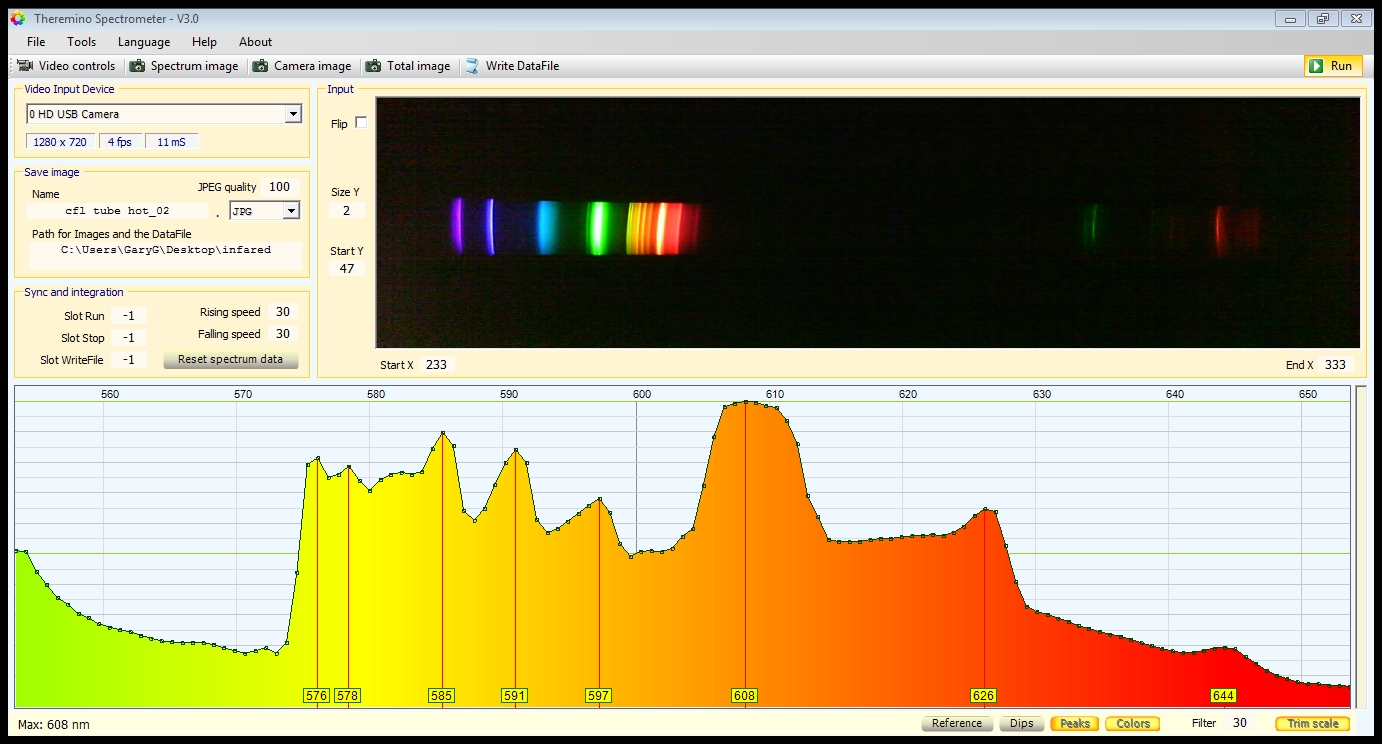Screen dimensions: 1382x744
Task: Click the Write DataFile icon
Action: 472,66
